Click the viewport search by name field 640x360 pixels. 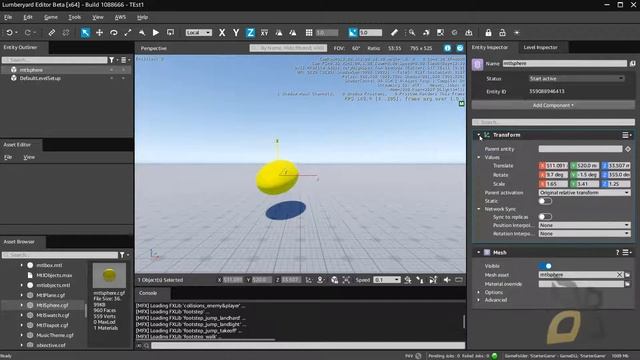[x=289, y=48]
